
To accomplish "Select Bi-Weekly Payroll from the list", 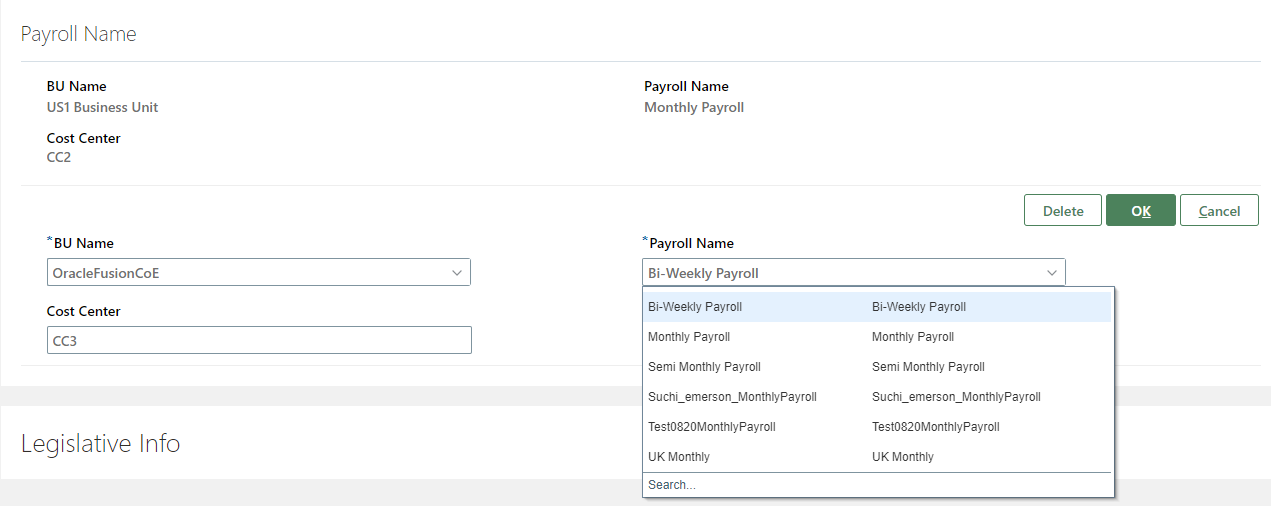I will point(695,307).
